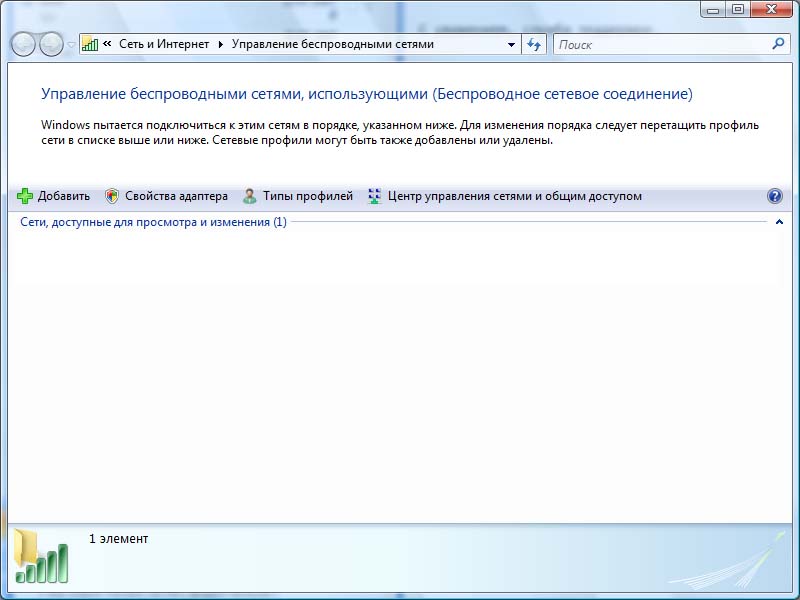Open recent pages dropdown next to Forward
The image size is (800, 600).
pos(71,45)
